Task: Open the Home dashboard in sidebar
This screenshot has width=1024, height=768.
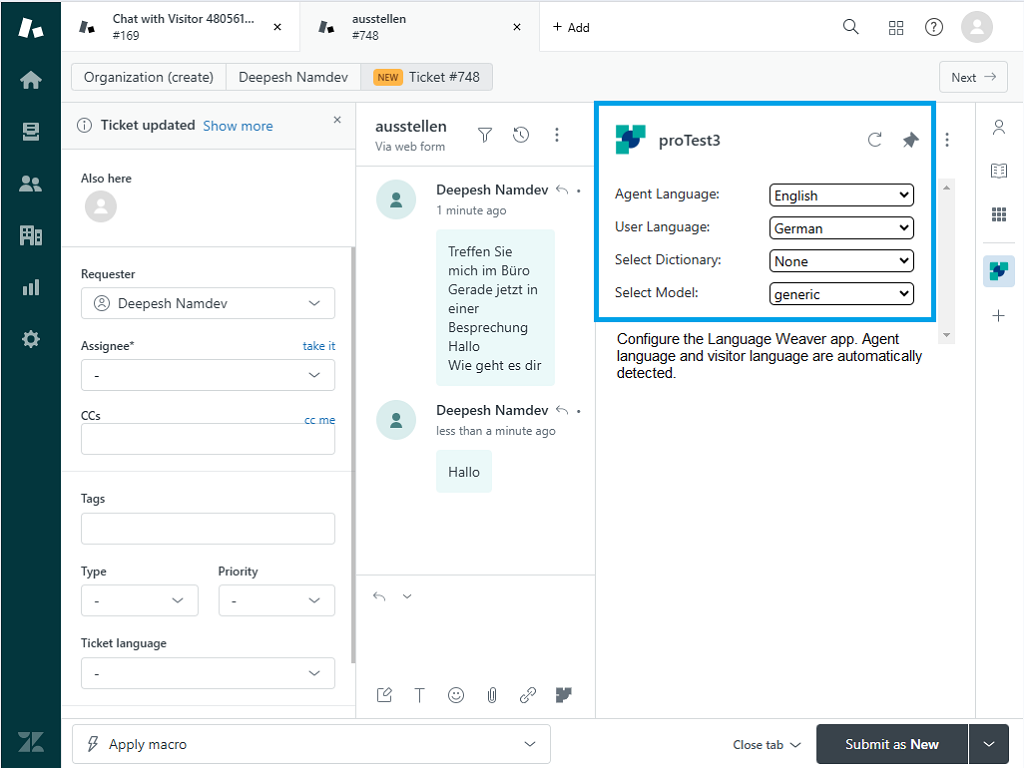Action: pos(31,80)
